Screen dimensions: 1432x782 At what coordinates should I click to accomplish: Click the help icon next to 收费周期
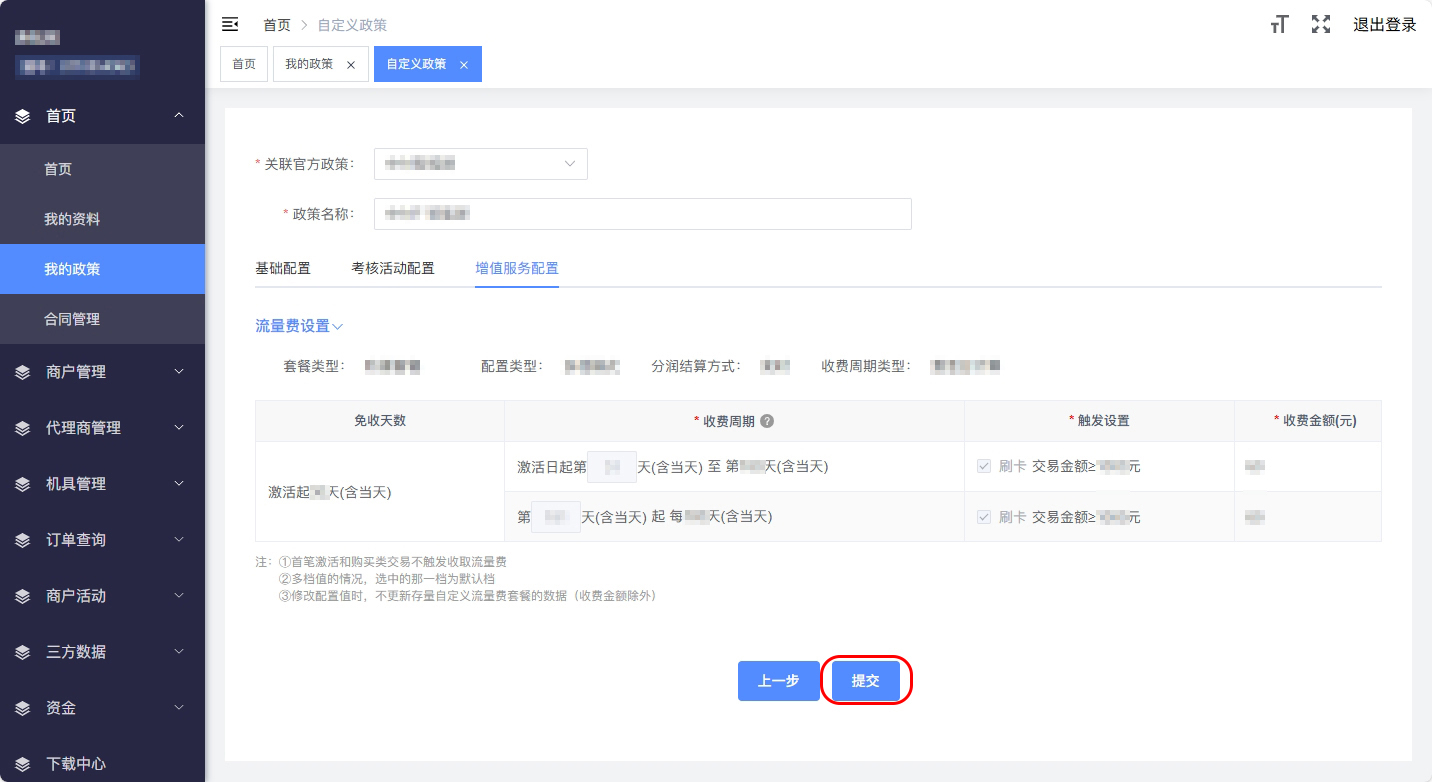[767, 421]
